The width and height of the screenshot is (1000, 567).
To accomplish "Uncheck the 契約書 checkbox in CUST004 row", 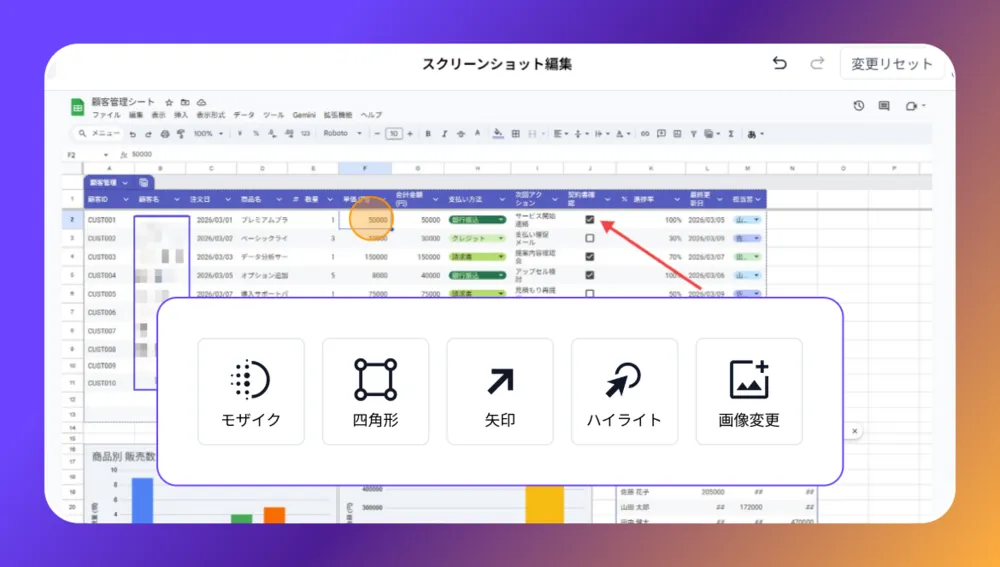I will pyautogui.click(x=589, y=275).
